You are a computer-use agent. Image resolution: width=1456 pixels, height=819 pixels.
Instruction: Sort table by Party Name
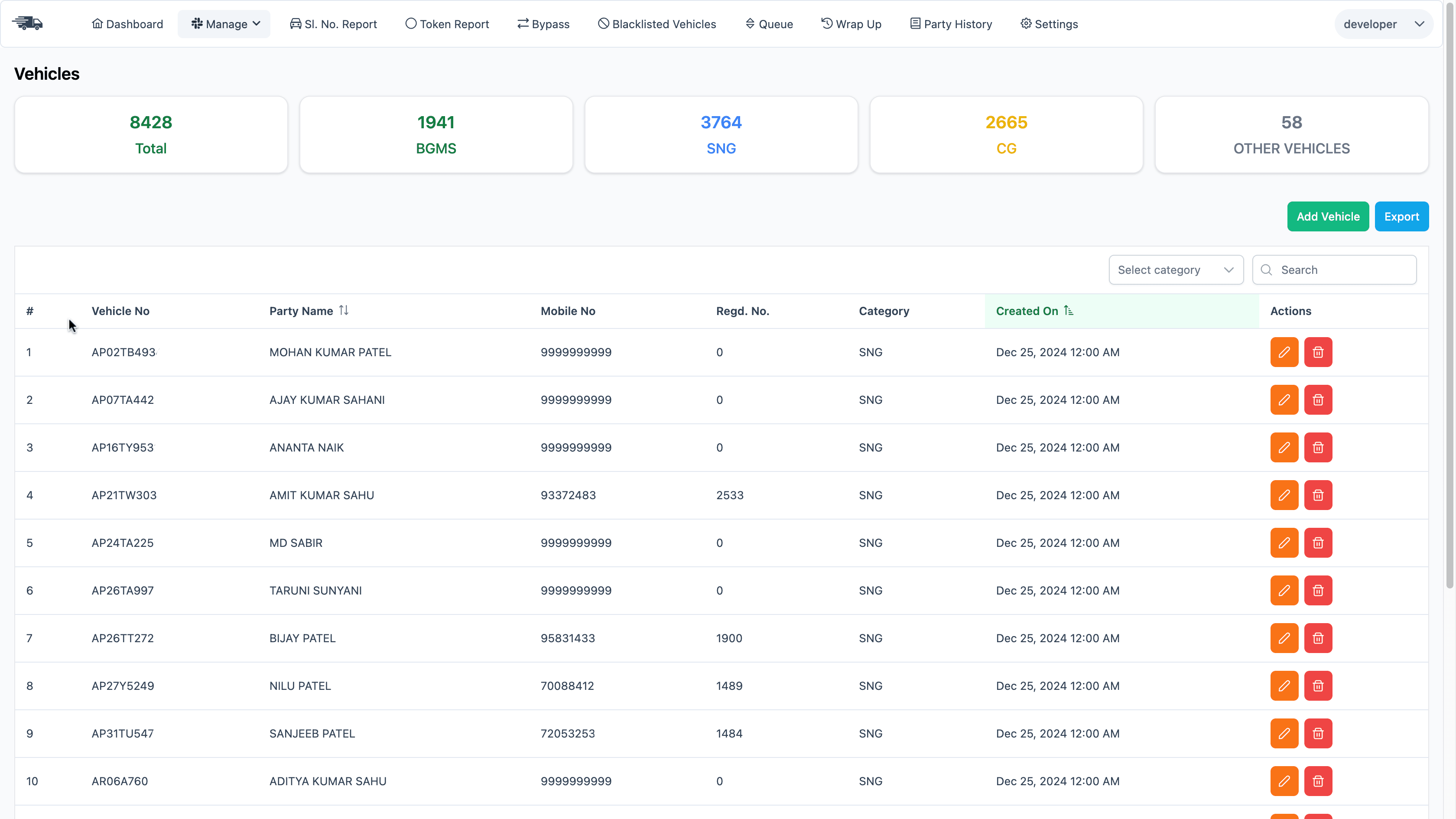coord(344,310)
